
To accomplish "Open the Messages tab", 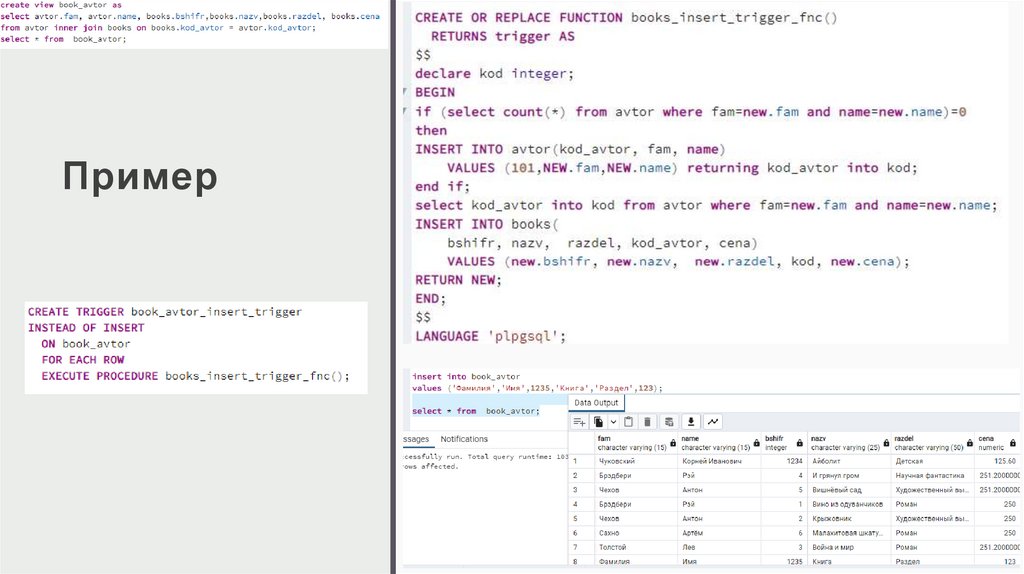I will (x=416, y=439).
